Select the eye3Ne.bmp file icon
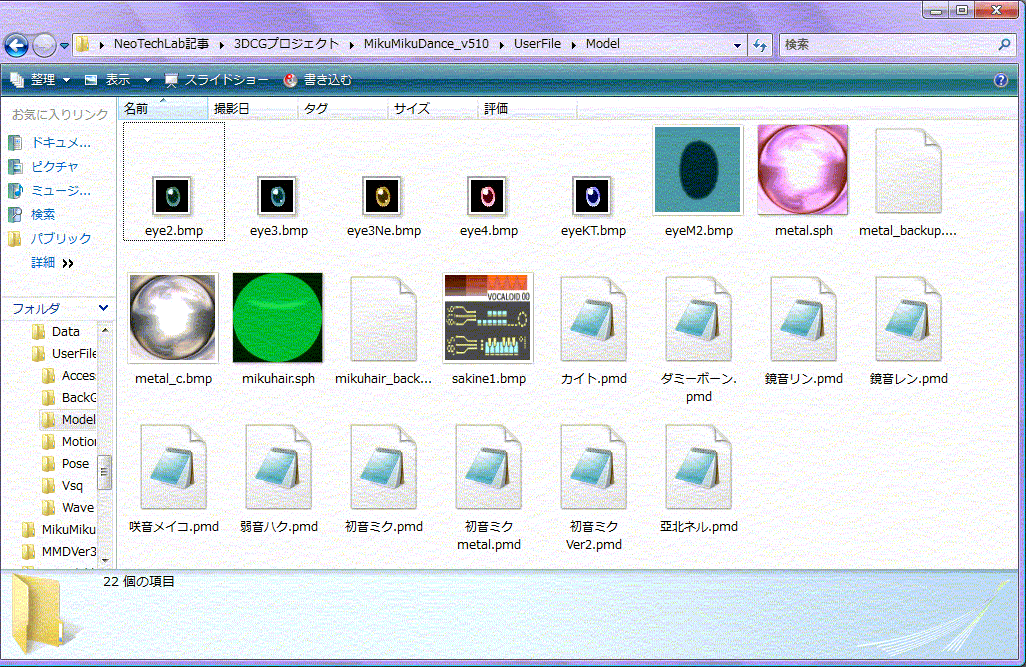Image resolution: width=1026 pixels, height=667 pixels. click(383, 196)
